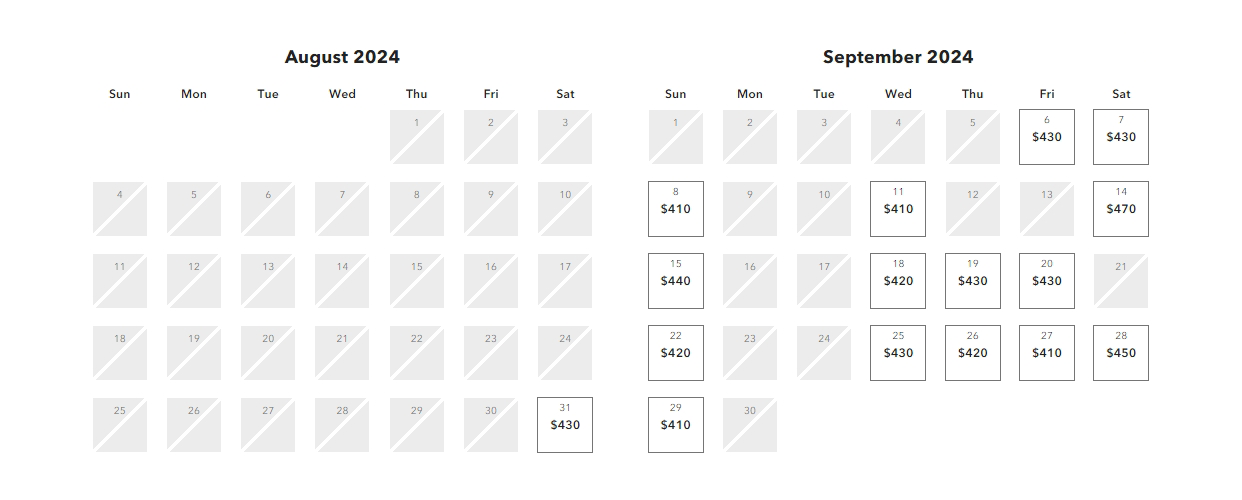Choose September 27 at $410

tap(1047, 353)
